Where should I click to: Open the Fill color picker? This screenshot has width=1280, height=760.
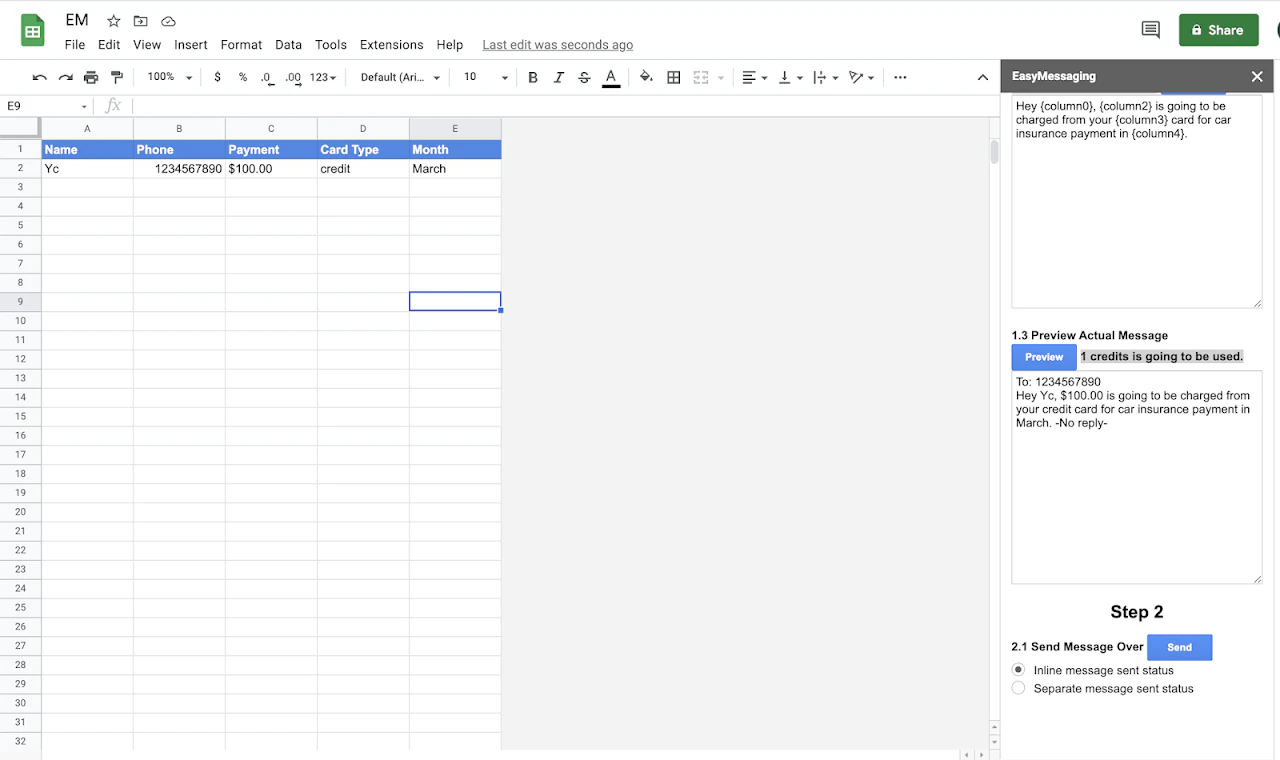tap(645, 77)
